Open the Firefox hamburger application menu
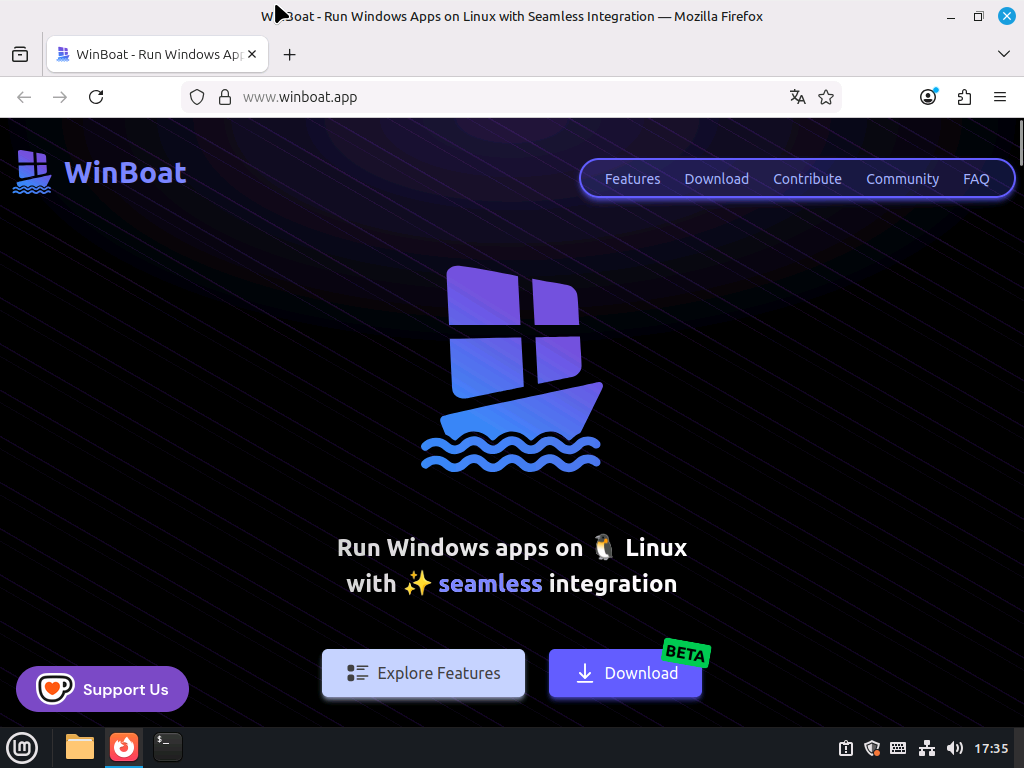Image resolution: width=1024 pixels, height=768 pixels. coord(999,97)
